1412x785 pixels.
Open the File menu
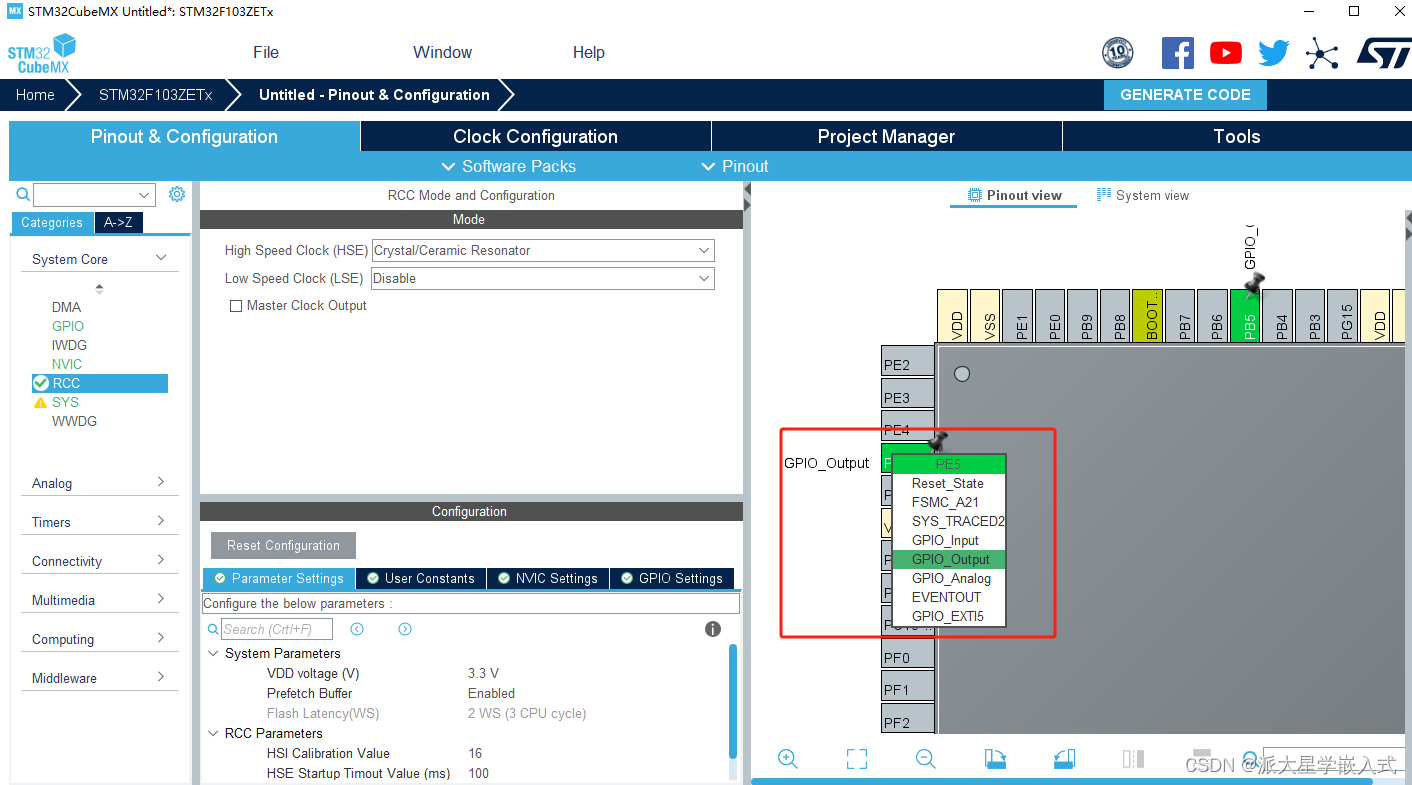click(266, 53)
